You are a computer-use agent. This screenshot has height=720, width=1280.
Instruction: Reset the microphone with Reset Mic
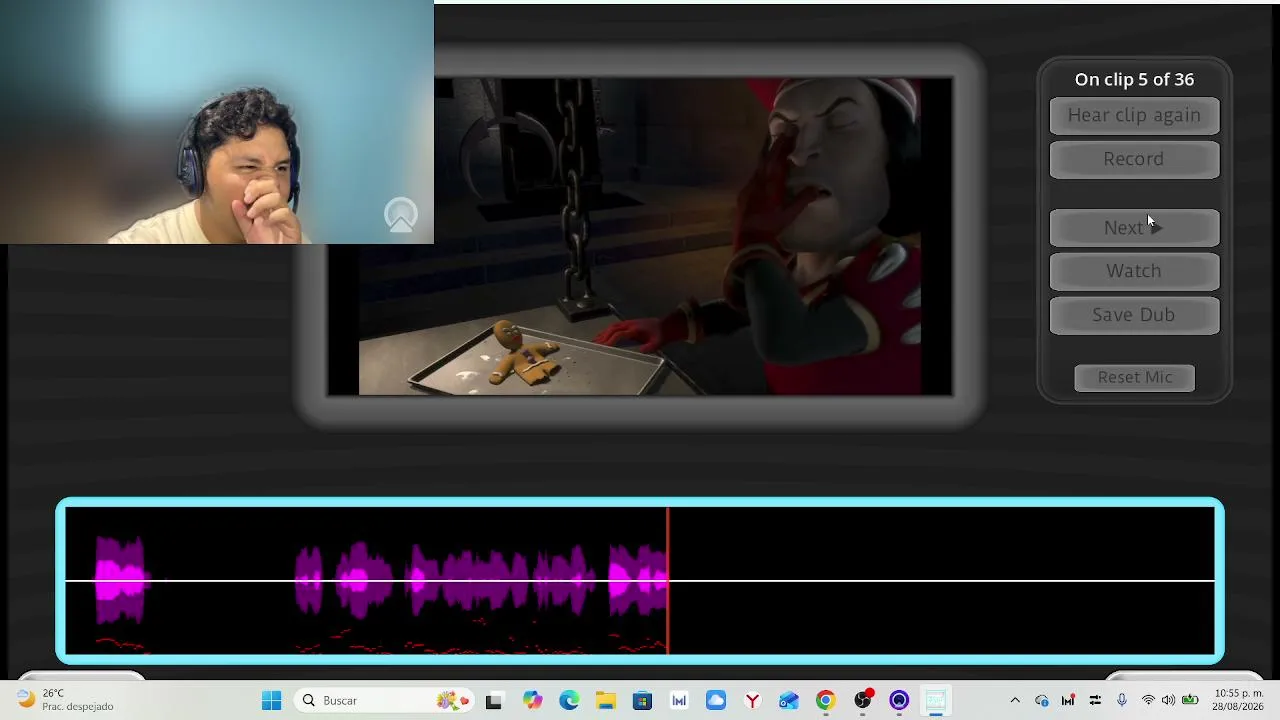click(x=1134, y=377)
